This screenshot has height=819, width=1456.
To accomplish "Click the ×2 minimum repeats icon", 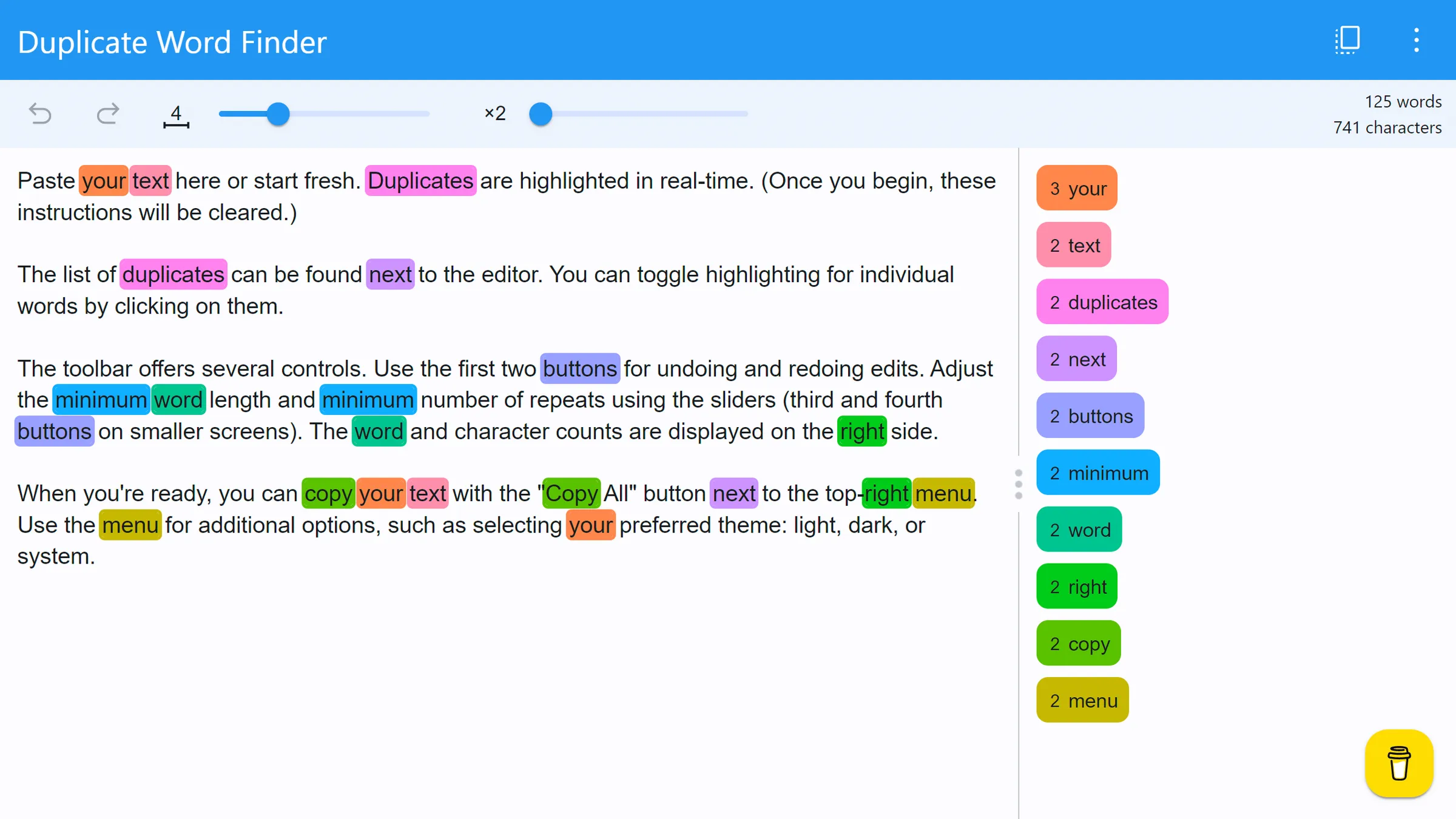I will pyautogui.click(x=494, y=113).
